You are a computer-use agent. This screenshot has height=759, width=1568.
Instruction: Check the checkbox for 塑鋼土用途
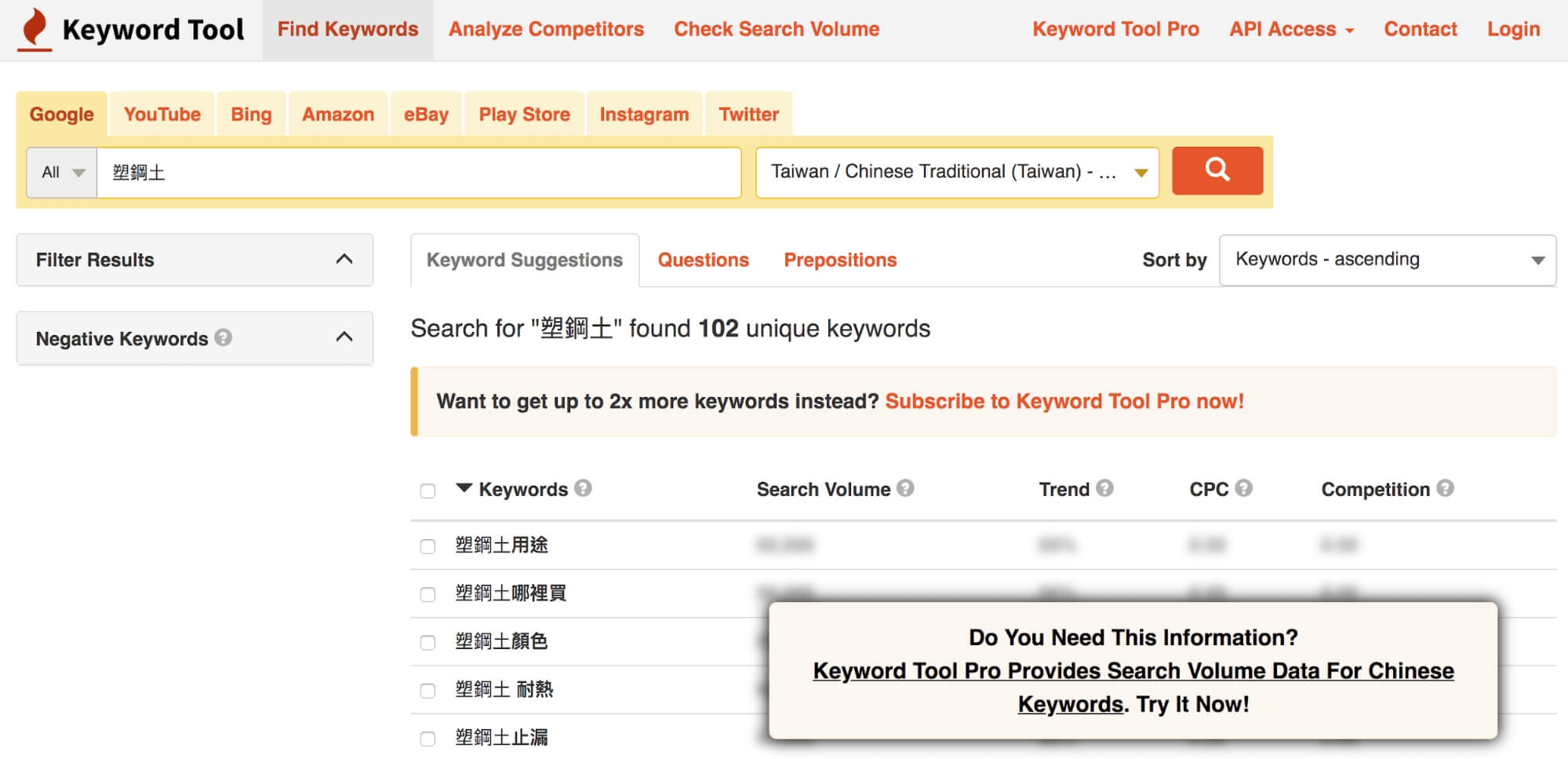click(427, 546)
